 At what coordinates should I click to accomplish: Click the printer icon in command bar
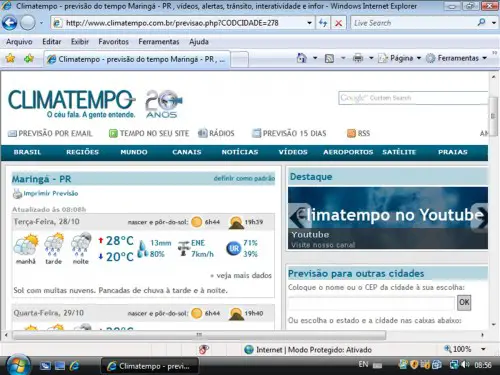(358, 58)
